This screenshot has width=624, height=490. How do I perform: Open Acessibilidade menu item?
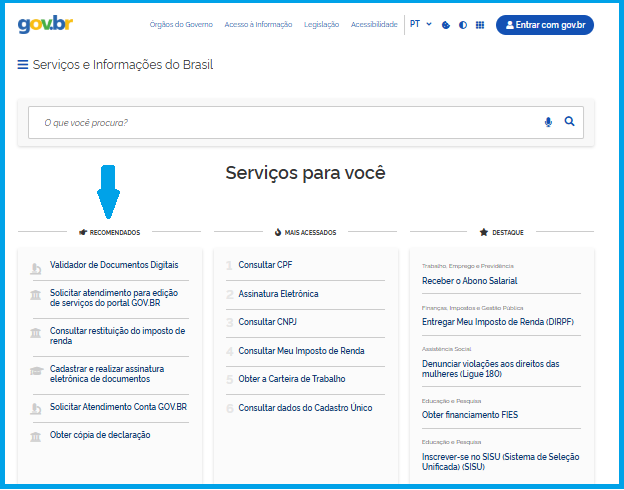374,25
